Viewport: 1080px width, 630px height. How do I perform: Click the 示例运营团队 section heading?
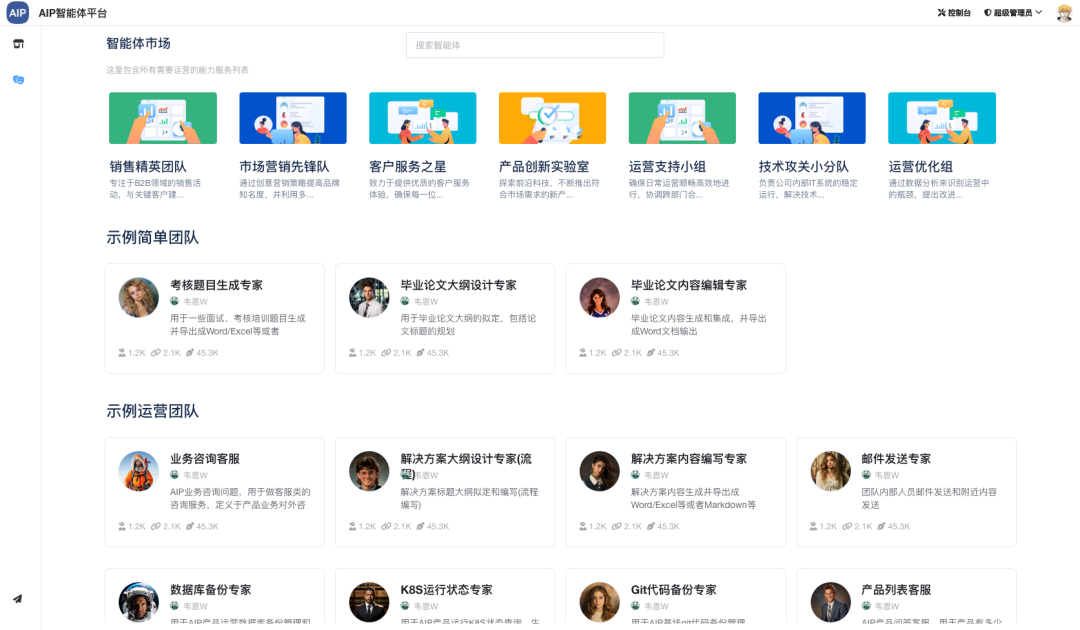[x=152, y=411]
